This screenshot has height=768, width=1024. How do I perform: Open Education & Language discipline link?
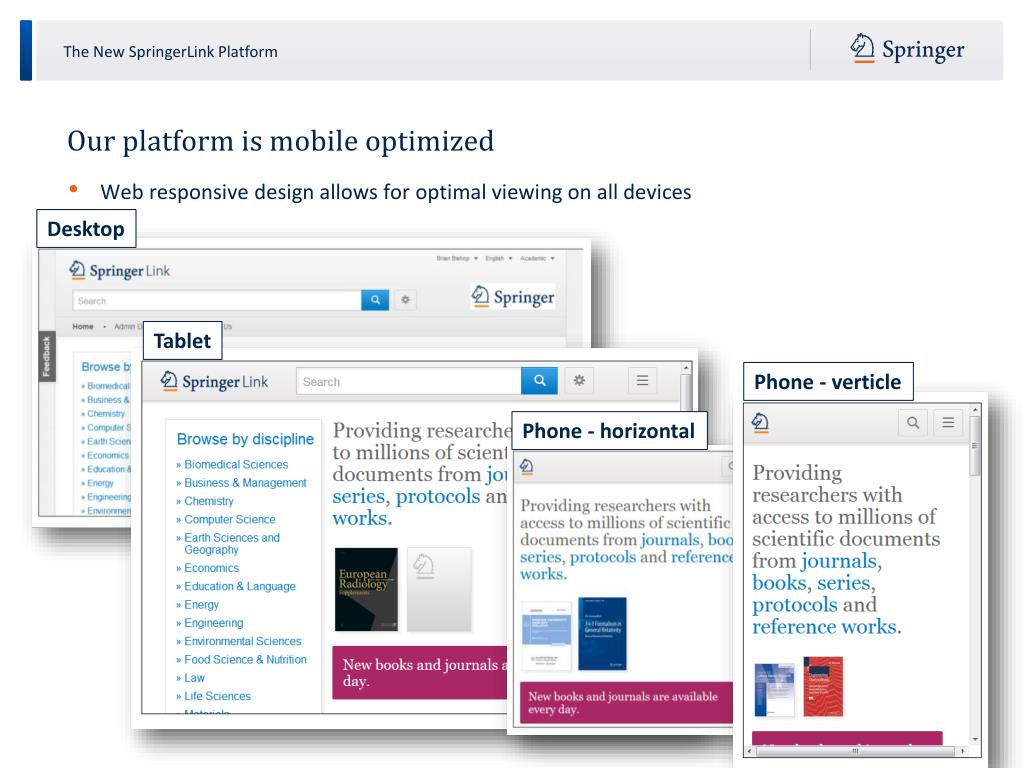(240, 586)
